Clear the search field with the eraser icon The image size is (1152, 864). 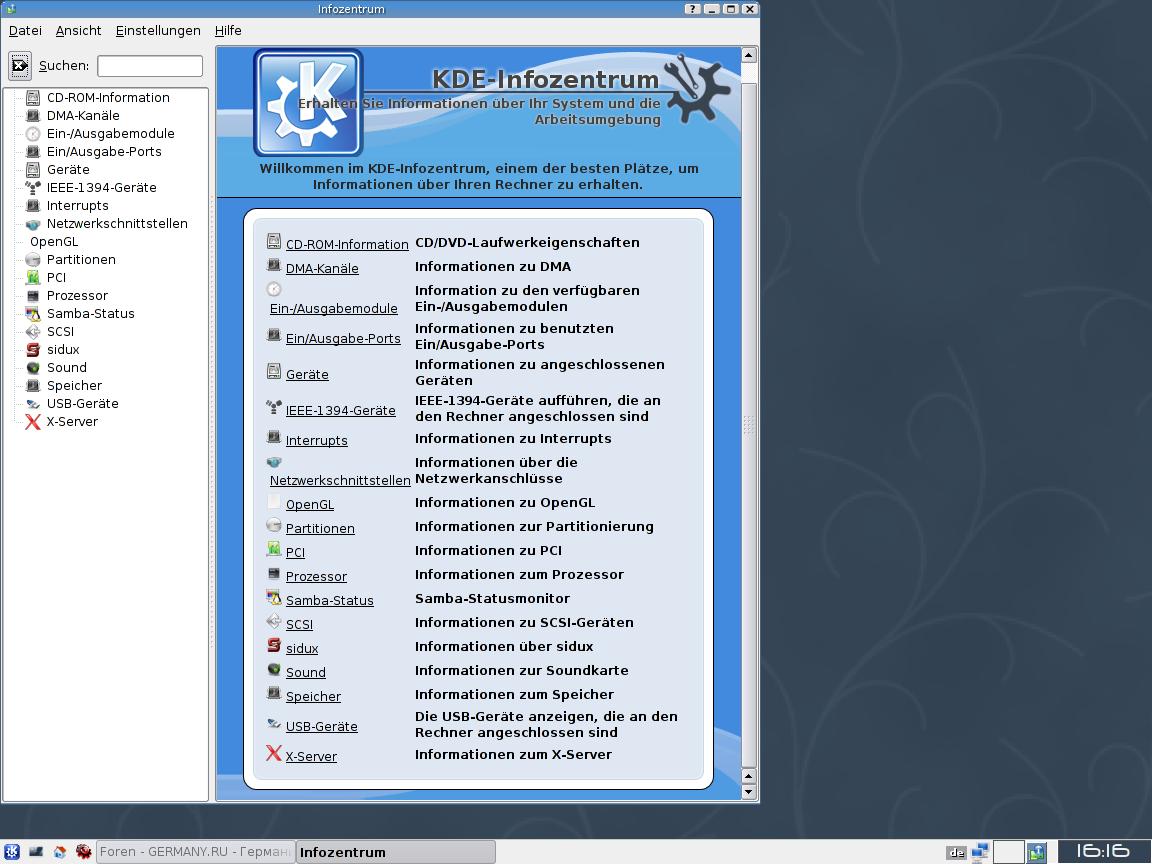(20, 66)
